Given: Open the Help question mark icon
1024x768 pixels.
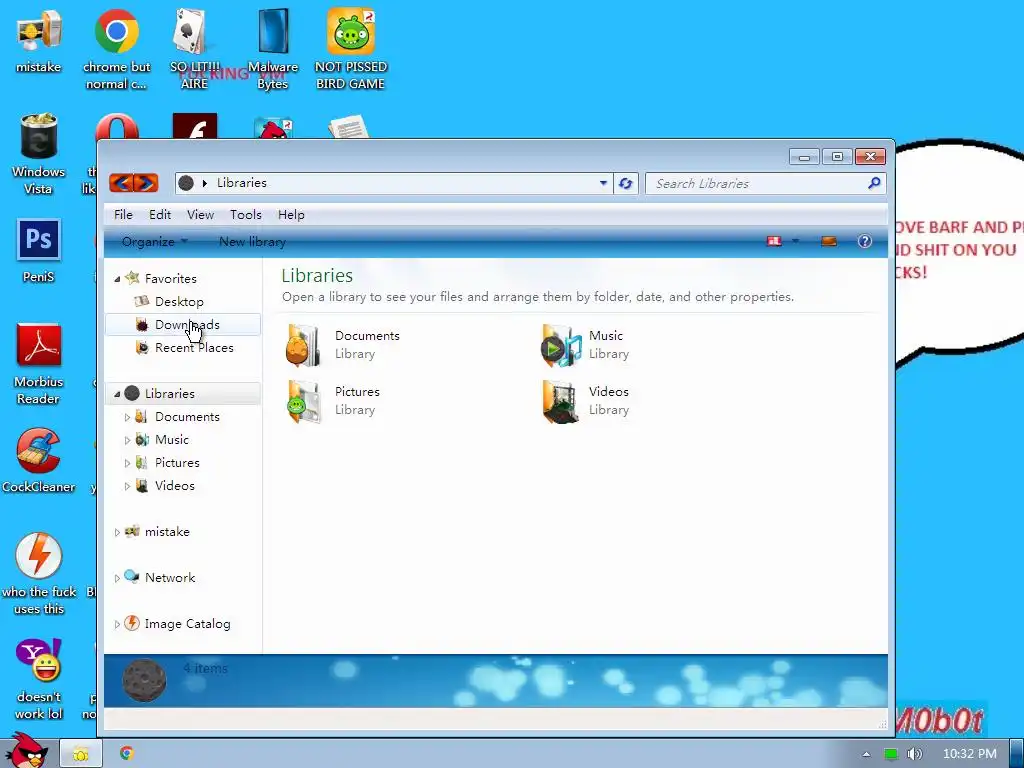Looking at the screenshot, I should [865, 242].
